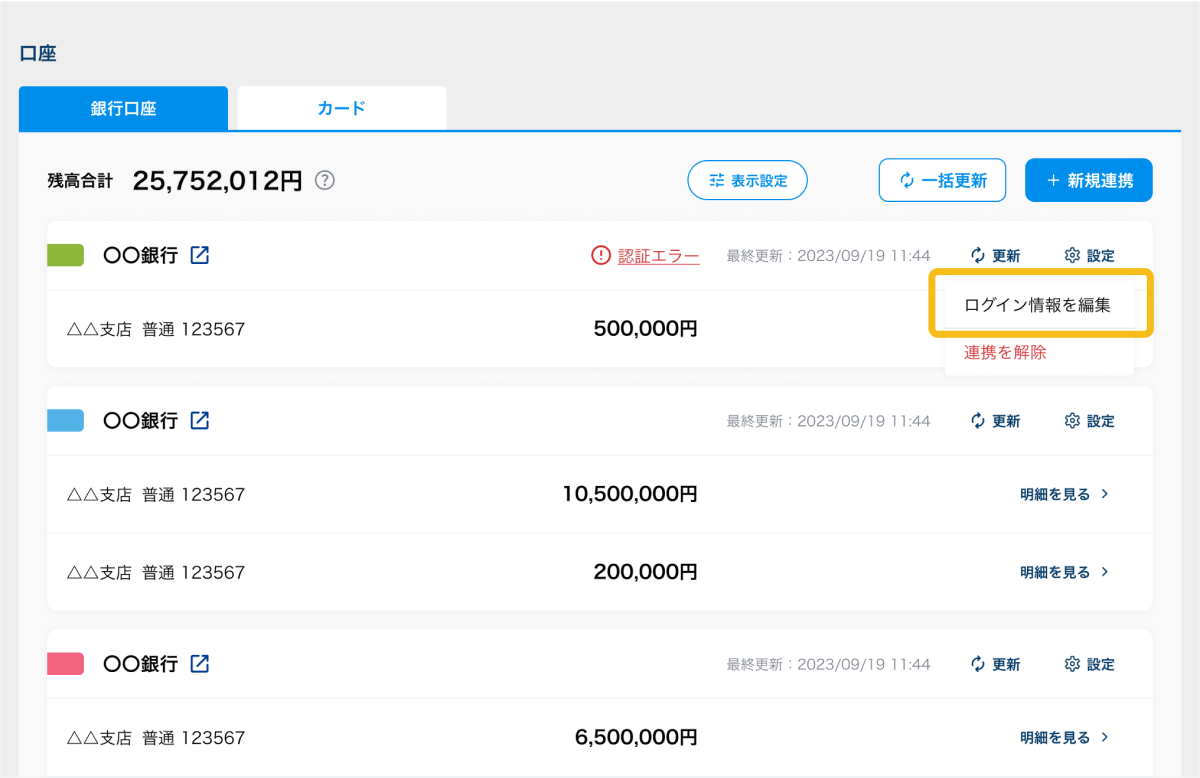The image size is (1200, 778).
Task: Open 設定 gear for the green bank
Action: [x=1089, y=256]
